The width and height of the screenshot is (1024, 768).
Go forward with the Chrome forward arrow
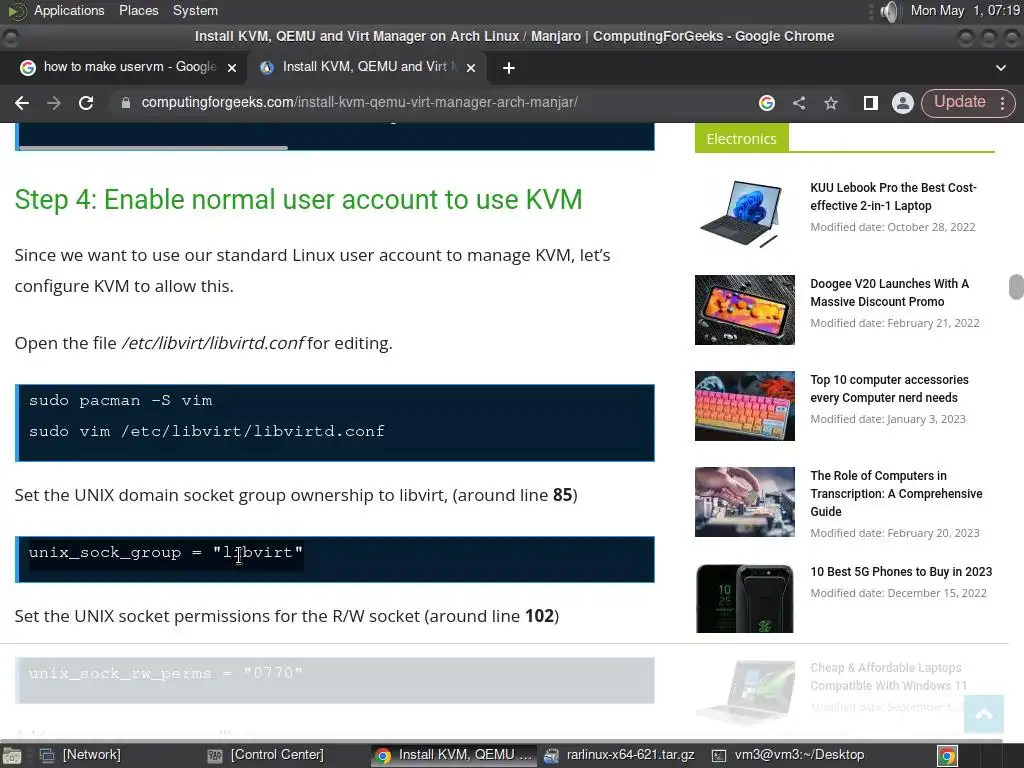[x=54, y=103]
